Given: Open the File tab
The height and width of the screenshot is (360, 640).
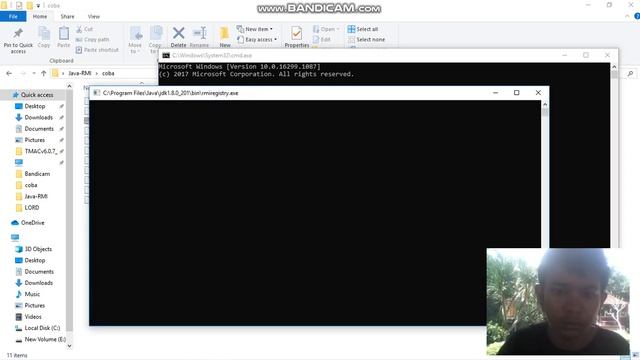Looking at the screenshot, I should (x=13, y=16).
